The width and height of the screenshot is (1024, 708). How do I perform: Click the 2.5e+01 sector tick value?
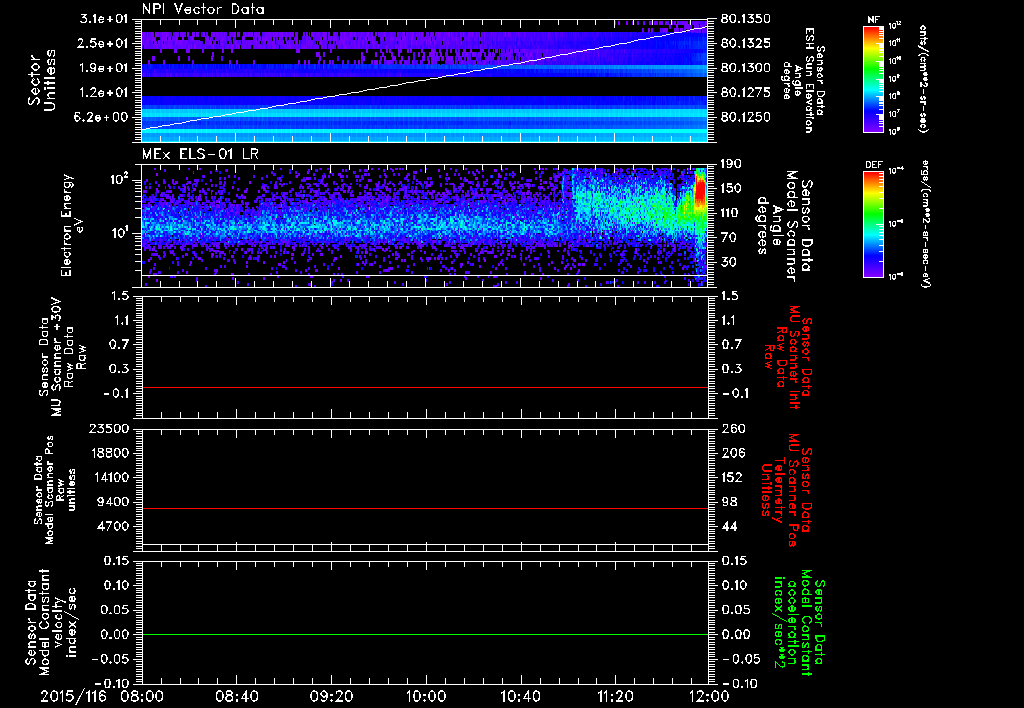[x=103, y=43]
